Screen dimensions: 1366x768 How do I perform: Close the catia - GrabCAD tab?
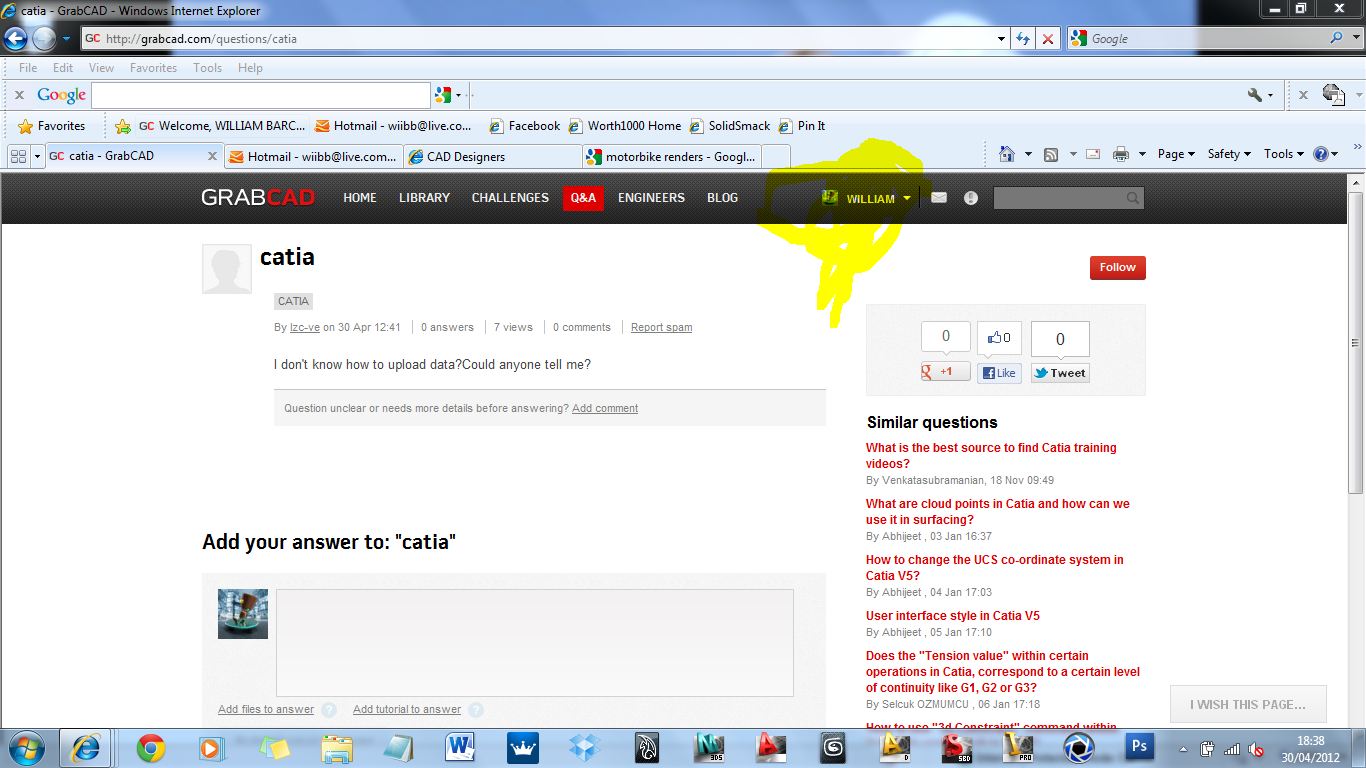[x=212, y=156]
